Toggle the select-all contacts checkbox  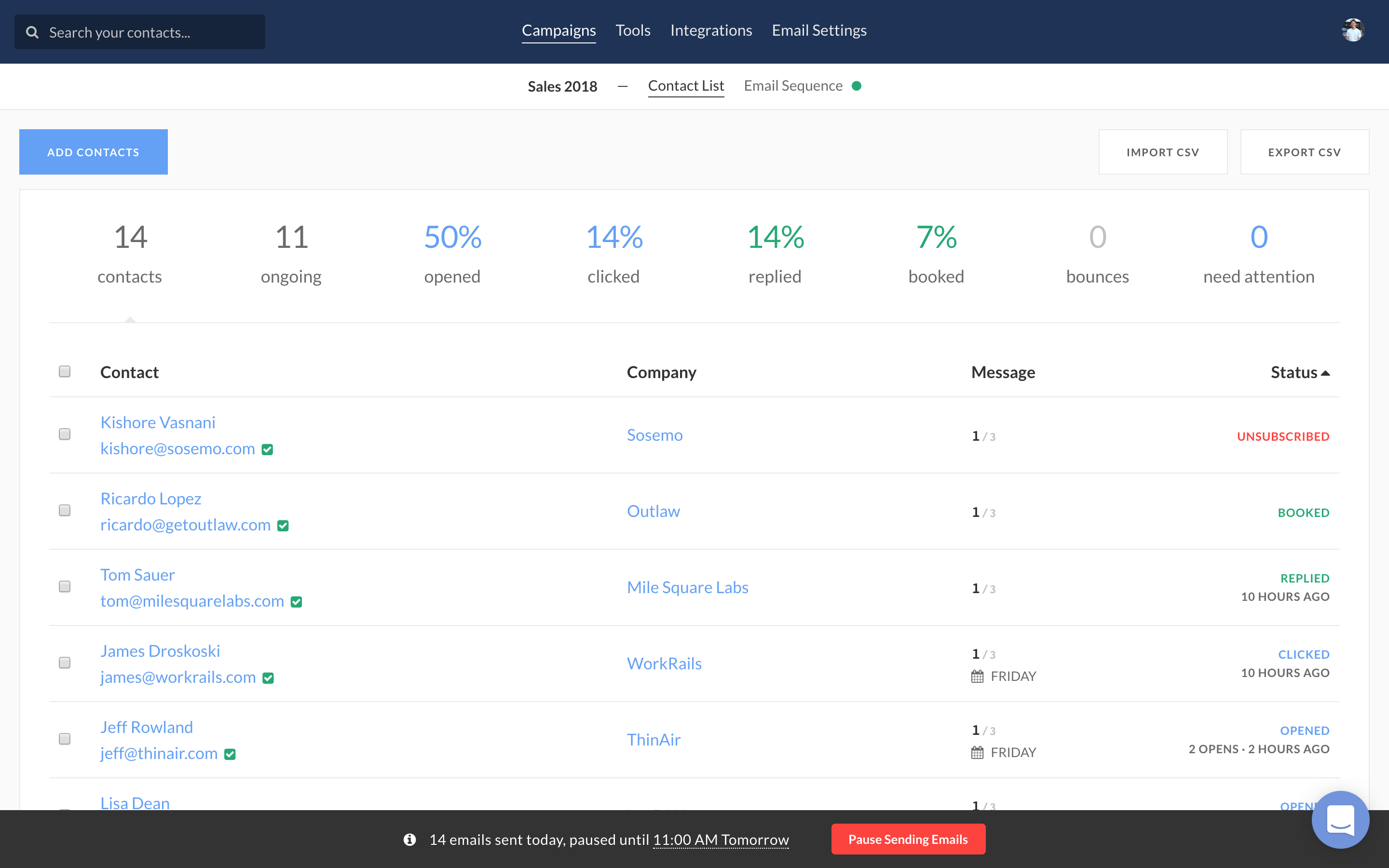coord(65,371)
